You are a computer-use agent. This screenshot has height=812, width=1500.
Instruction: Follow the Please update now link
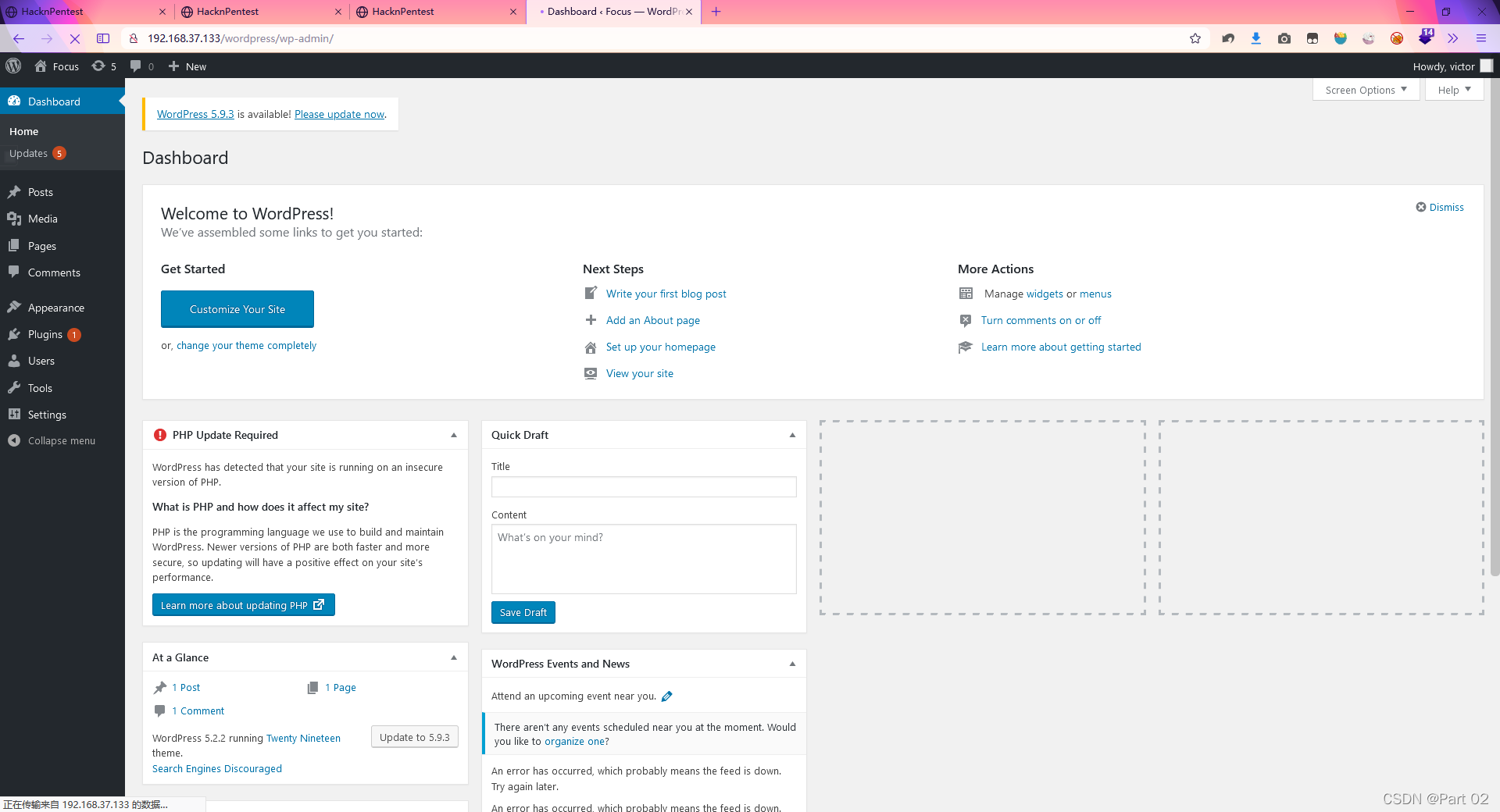(339, 115)
